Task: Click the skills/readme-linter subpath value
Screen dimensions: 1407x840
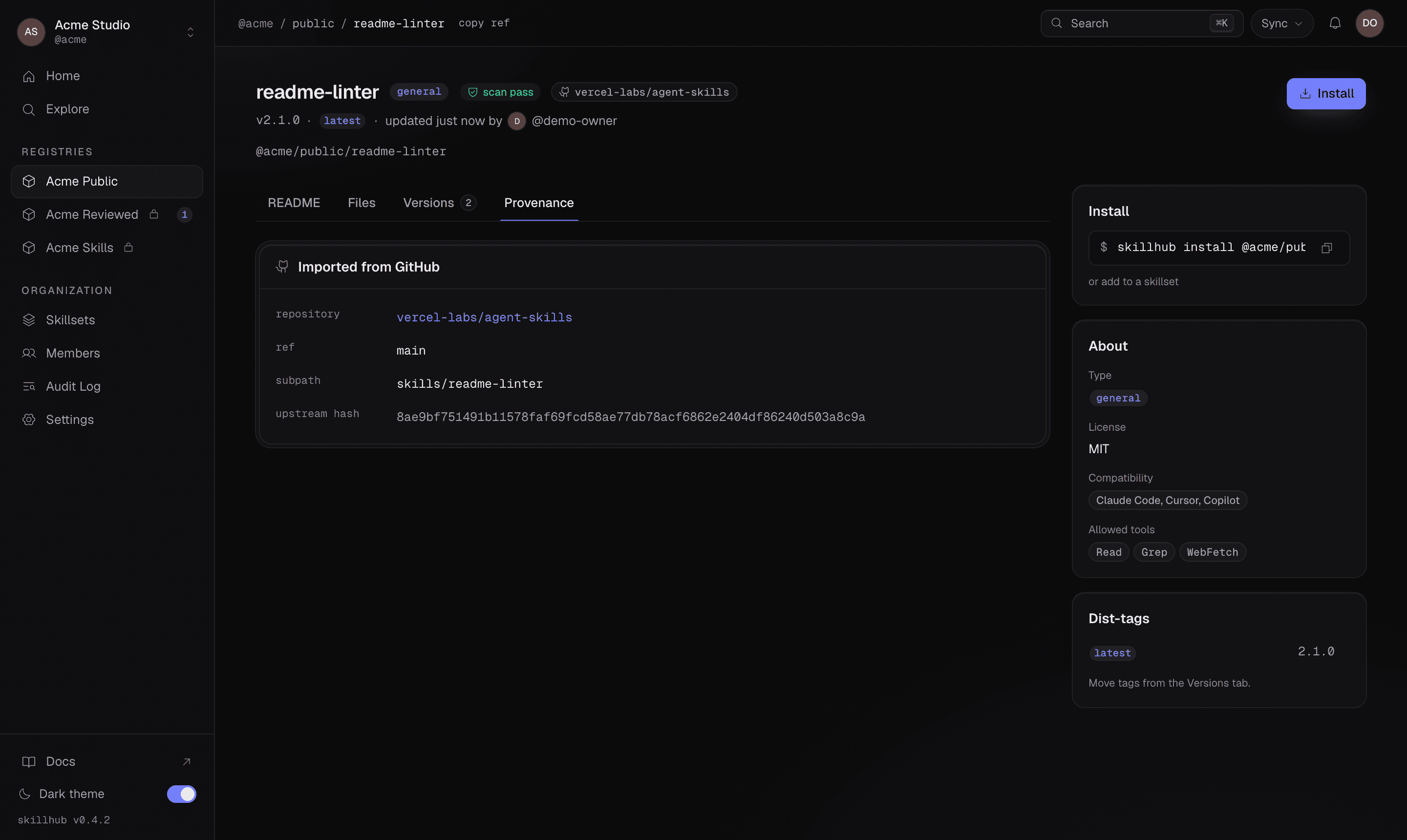Action: coord(469,384)
